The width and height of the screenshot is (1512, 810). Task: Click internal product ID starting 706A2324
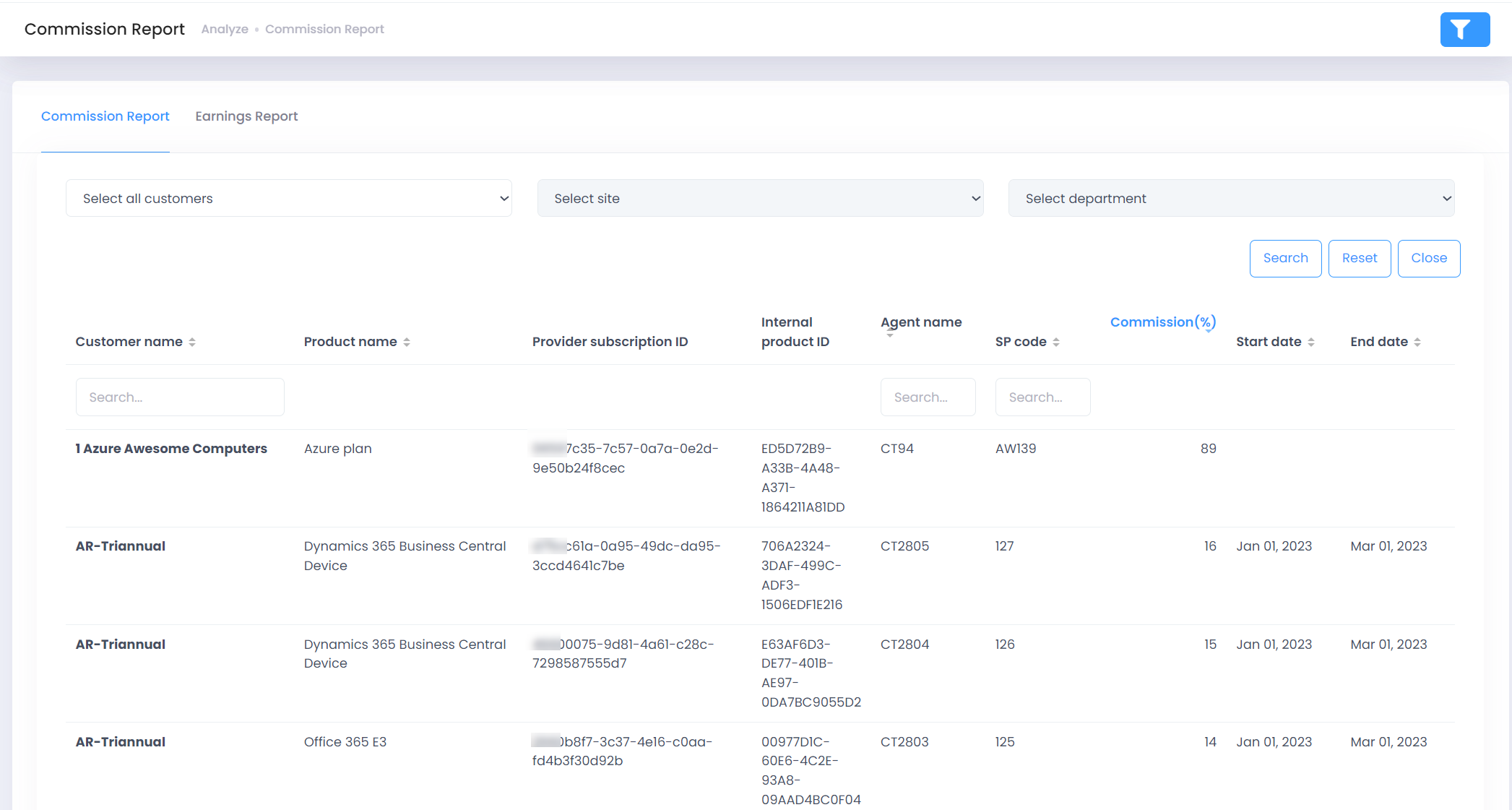(x=802, y=575)
